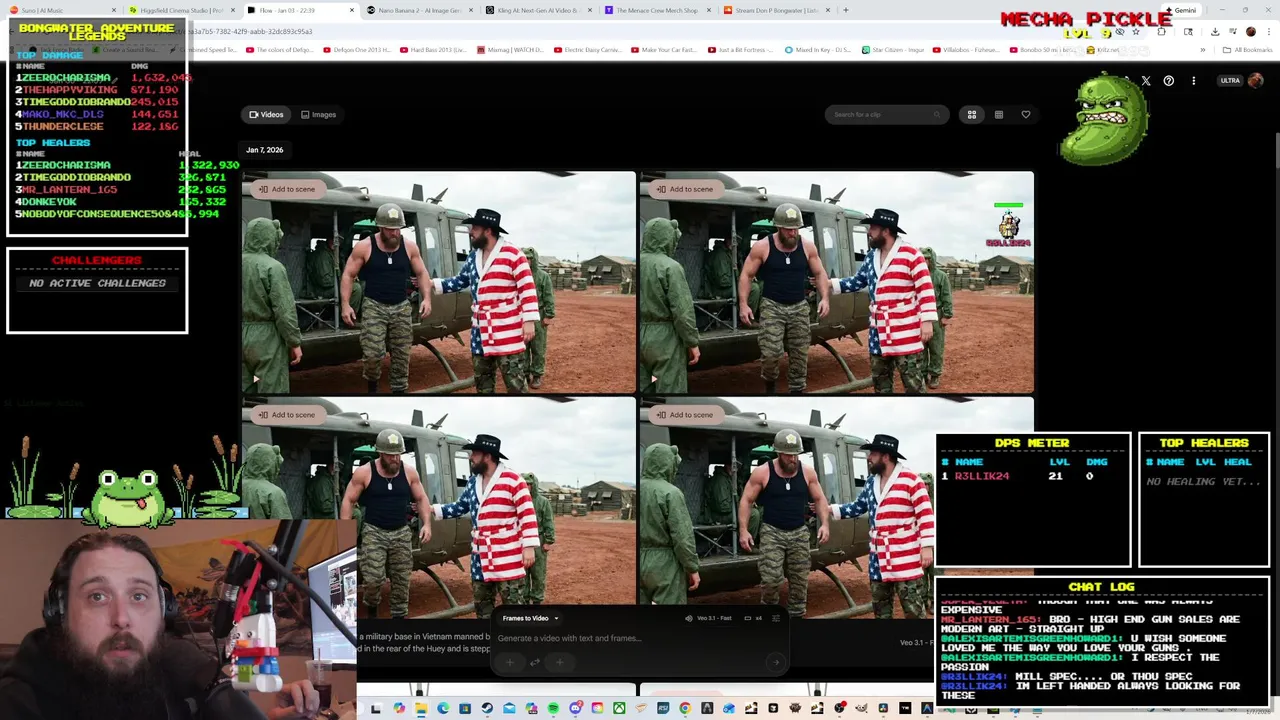Open File Explorer from the taskbar

coord(421,709)
